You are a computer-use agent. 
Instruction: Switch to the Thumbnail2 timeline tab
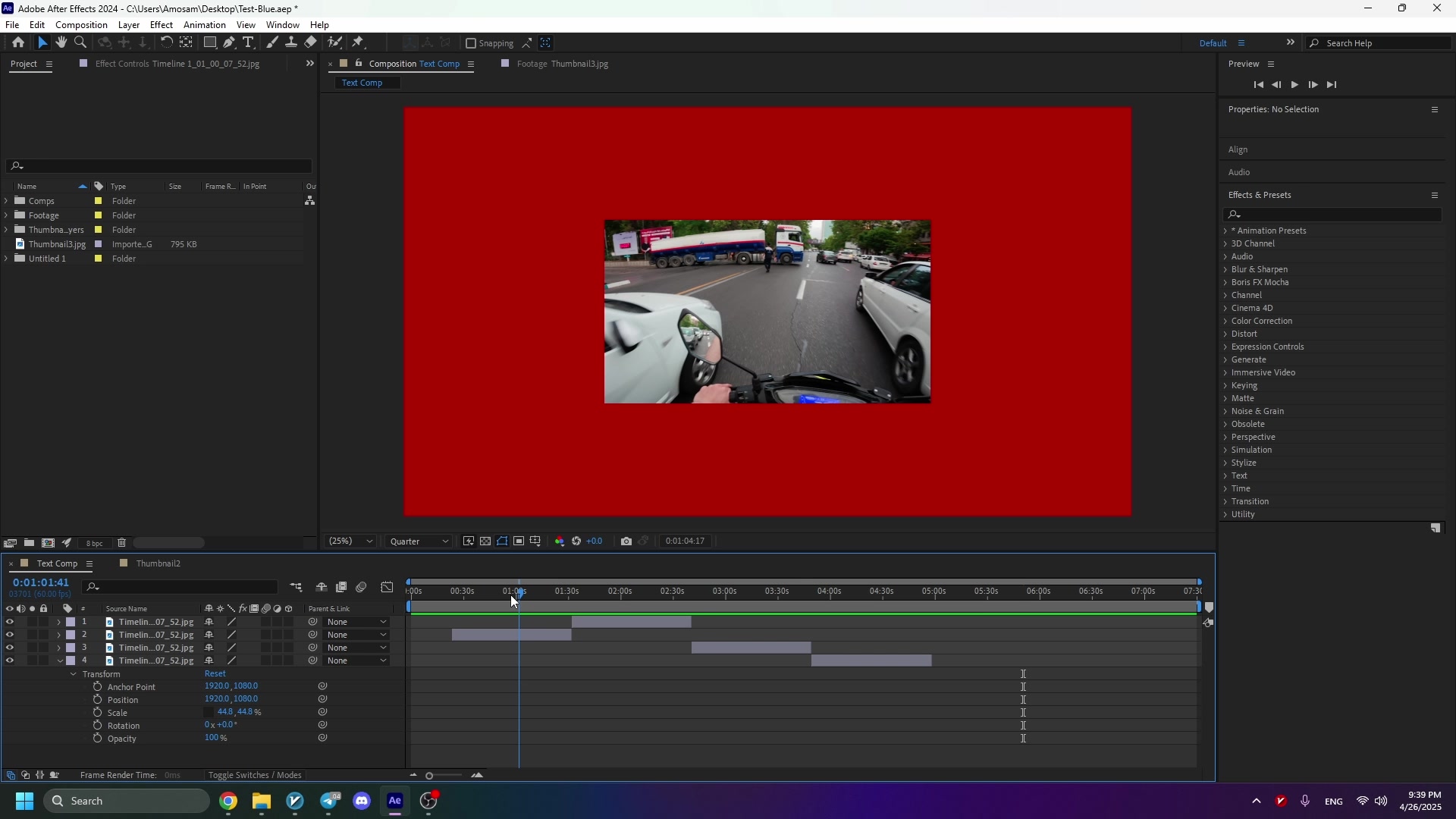coord(158,564)
